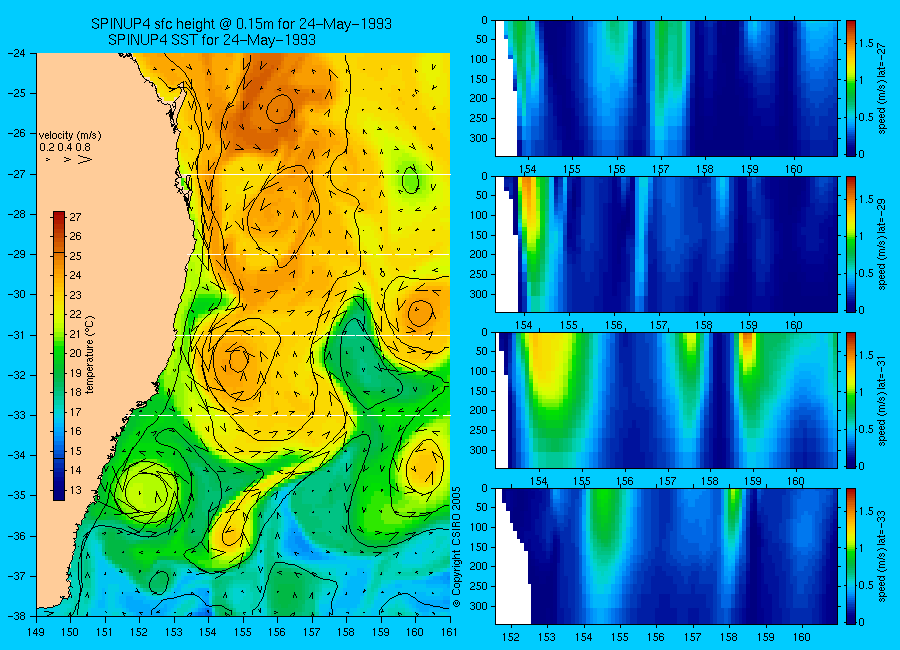Click the 'temperature (°C)' colorbar label
This screenshot has height=650, width=900.
pyautogui.click(x=90, y=355)
